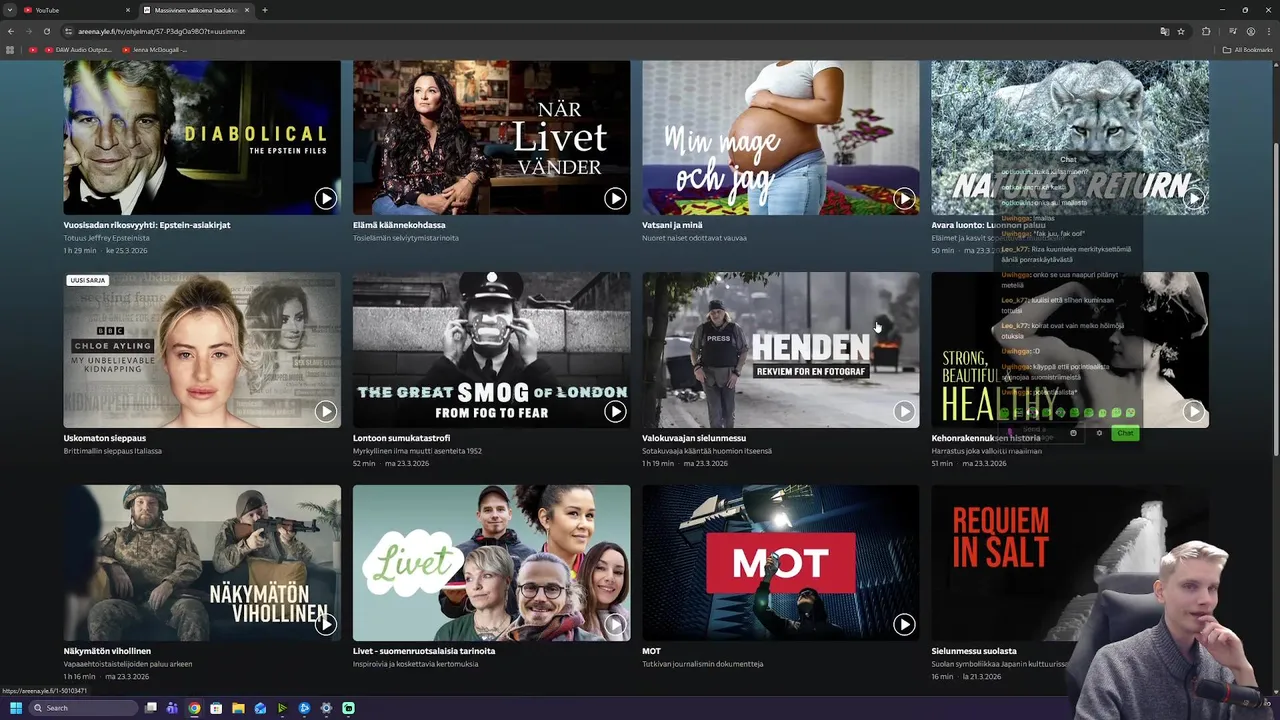Screen dimensions: 1280x720
Task: Open the Settings gear in the taskbar
Action: 326,708
